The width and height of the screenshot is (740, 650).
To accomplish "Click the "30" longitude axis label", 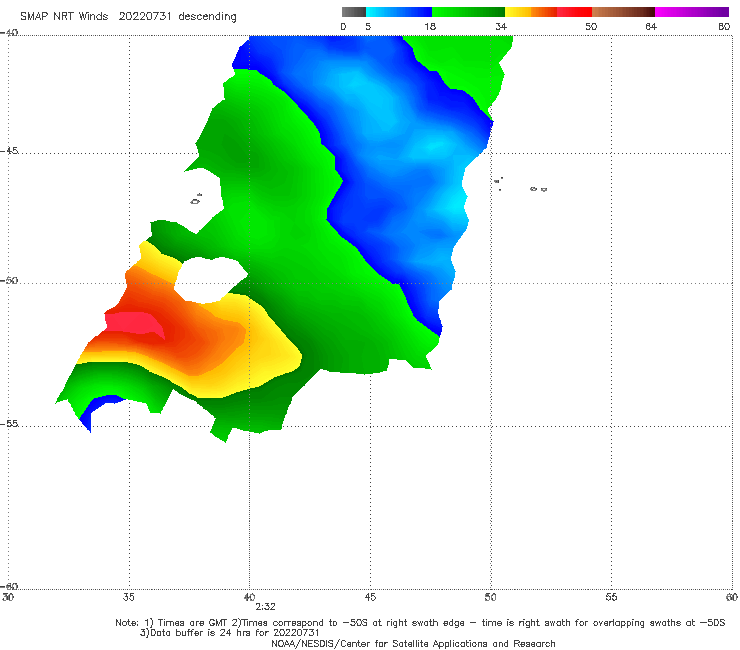I will (8, 597).
